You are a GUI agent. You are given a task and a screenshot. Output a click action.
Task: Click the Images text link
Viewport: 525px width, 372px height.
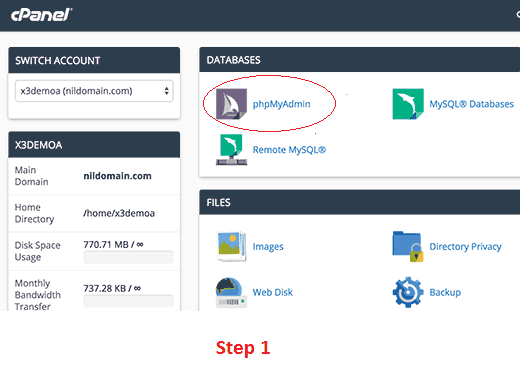coord(268,247)
